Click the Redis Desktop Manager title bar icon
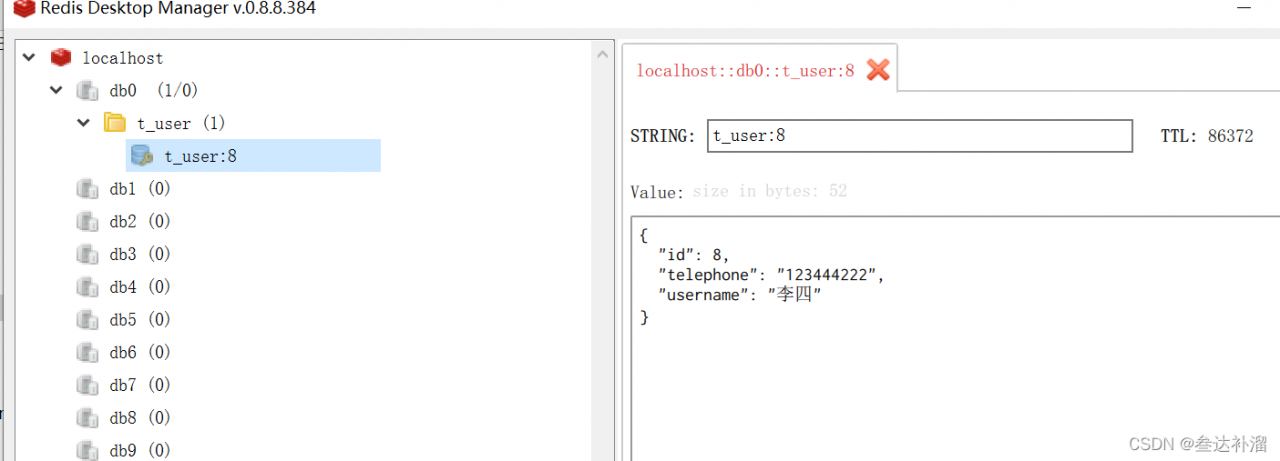The height and width of the screenshot is (461, 1280). [23, 9]
